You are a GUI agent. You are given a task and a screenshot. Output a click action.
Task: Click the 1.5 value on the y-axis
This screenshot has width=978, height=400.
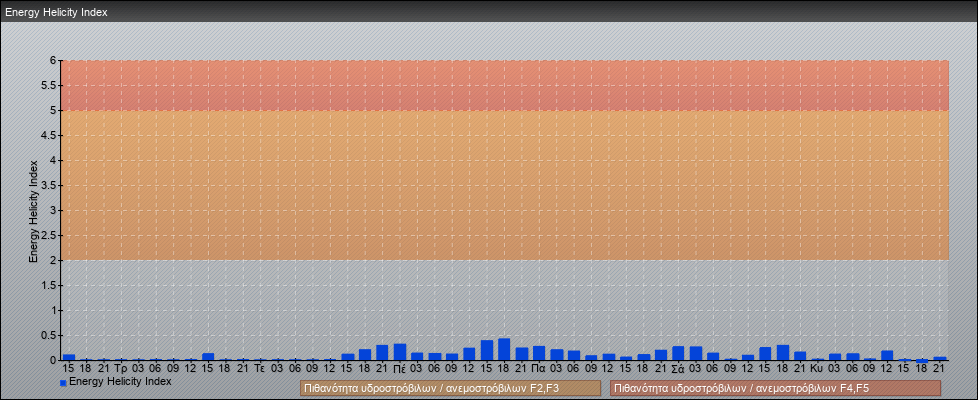click(x=49, y=285)
